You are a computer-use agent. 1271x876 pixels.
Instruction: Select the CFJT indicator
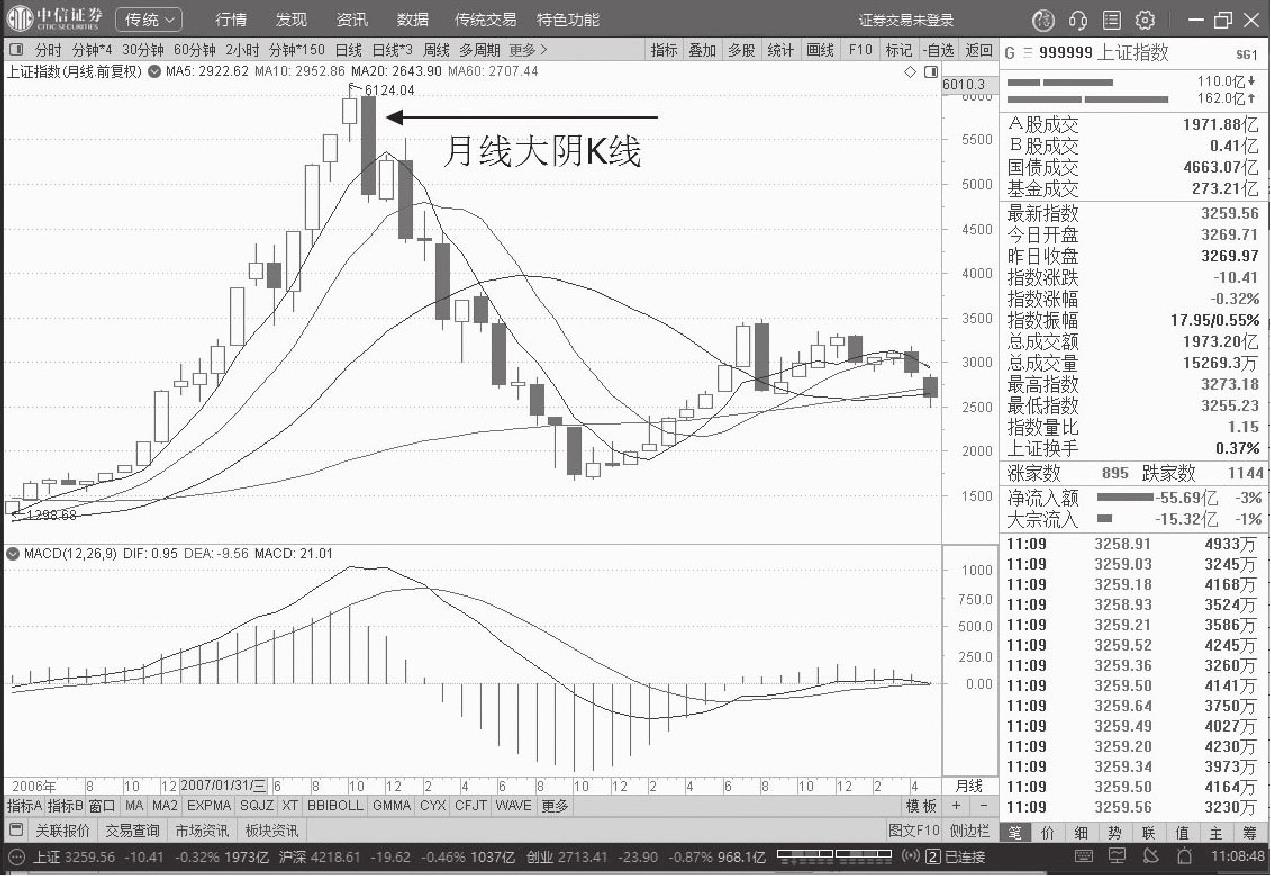[470, 805]
